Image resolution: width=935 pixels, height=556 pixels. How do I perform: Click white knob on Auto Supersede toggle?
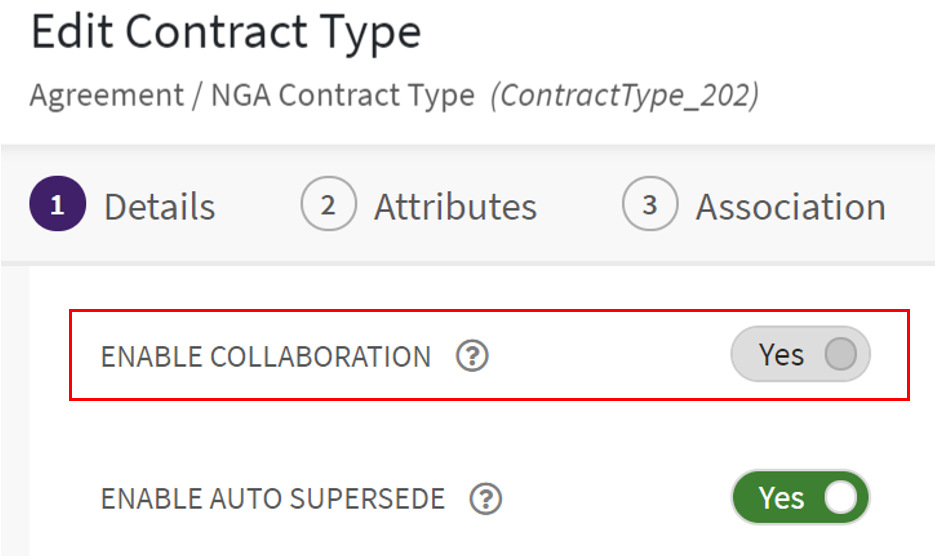coord(841,498)
